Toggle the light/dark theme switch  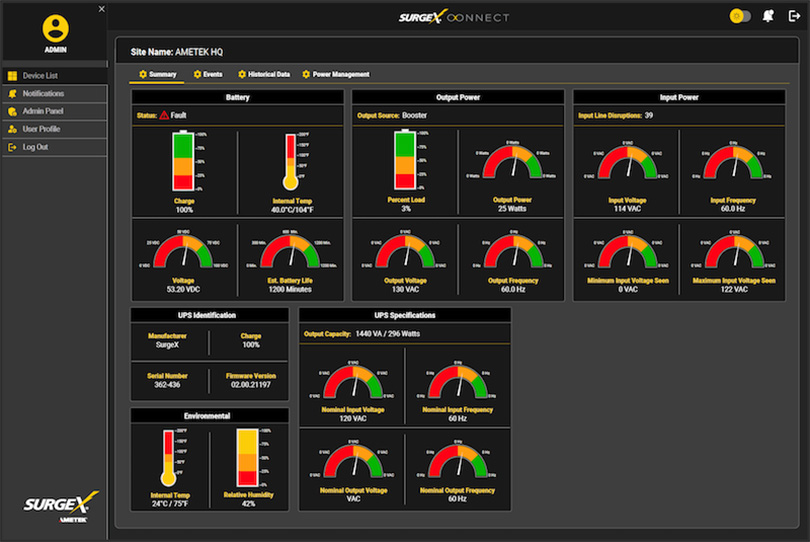(740, 16)
